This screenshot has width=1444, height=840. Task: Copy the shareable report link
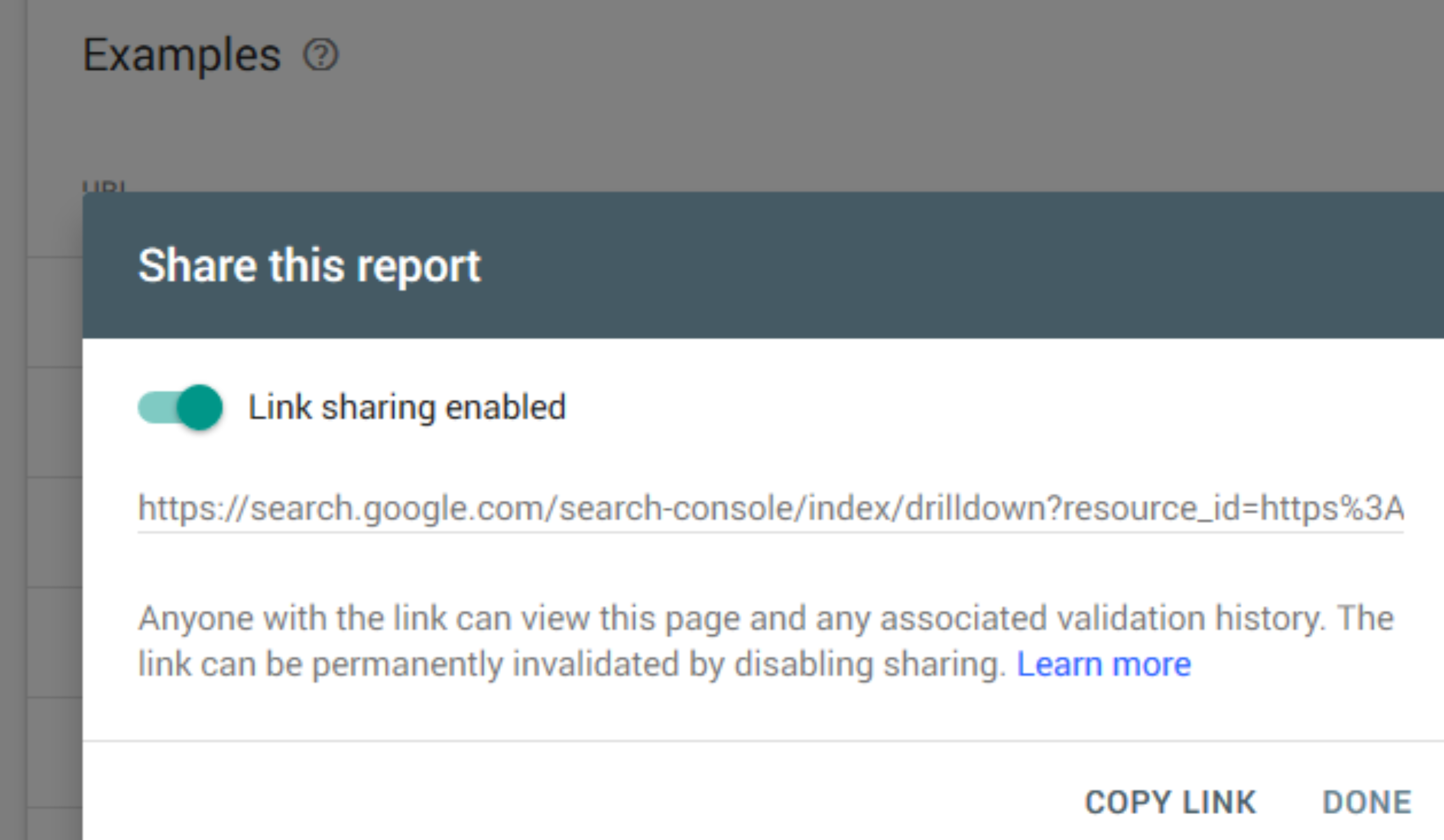1171,801
